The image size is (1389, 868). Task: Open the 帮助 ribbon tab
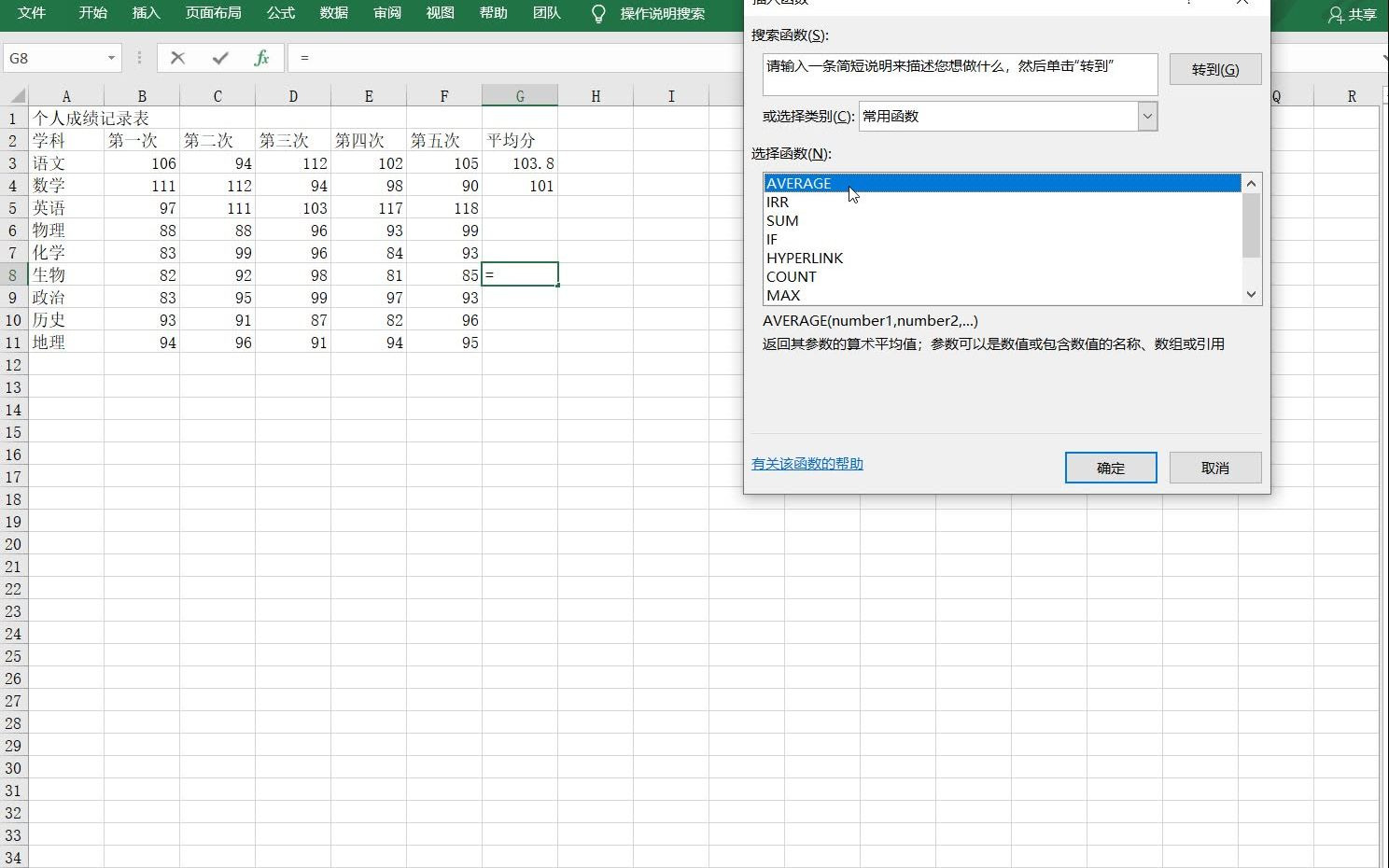point(494,13)
